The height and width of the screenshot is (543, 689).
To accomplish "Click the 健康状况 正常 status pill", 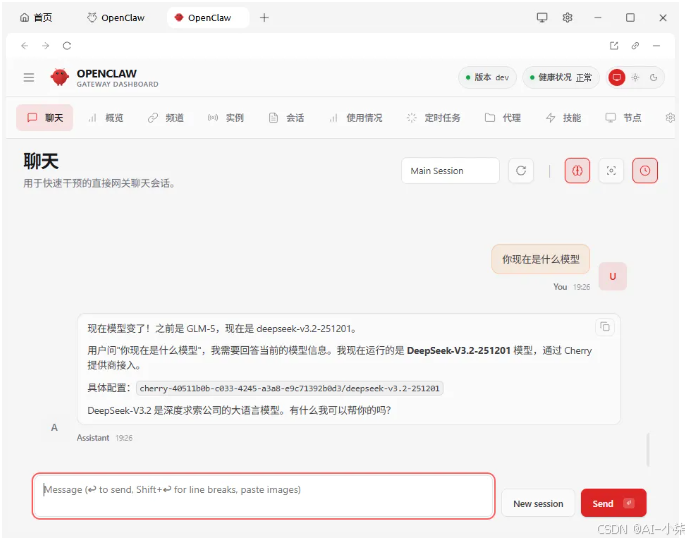I will click(x=561, y=78).
